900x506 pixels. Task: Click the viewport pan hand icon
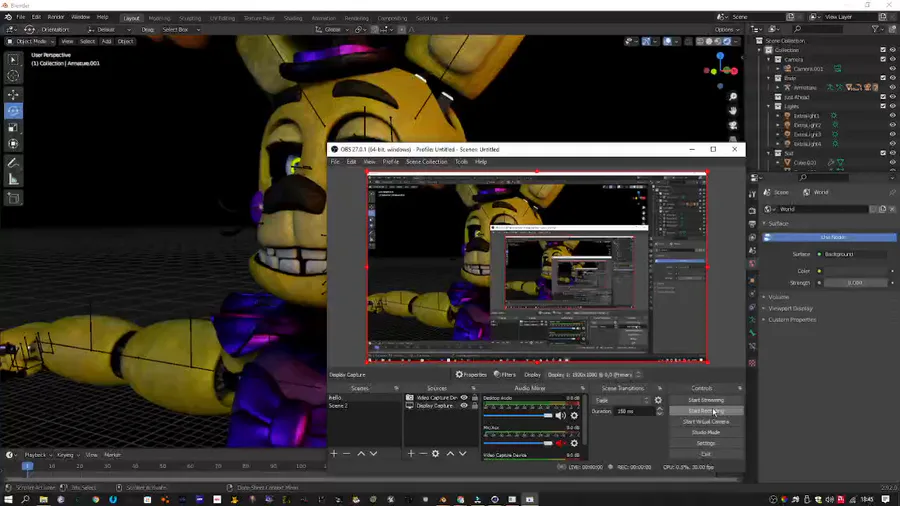click(733, 111)
